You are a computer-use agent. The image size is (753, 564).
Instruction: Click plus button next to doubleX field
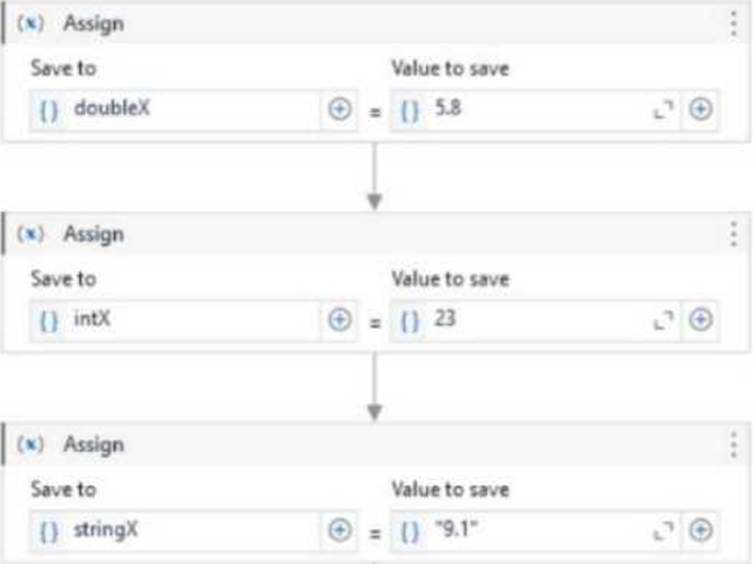click(340, 109)
